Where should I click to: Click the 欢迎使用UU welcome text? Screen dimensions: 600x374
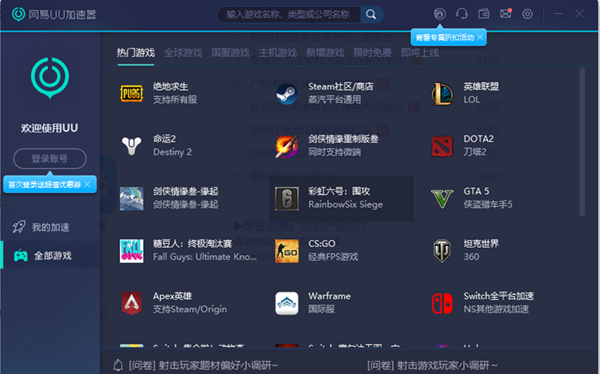pyautogui.click(x=50, y=128)
